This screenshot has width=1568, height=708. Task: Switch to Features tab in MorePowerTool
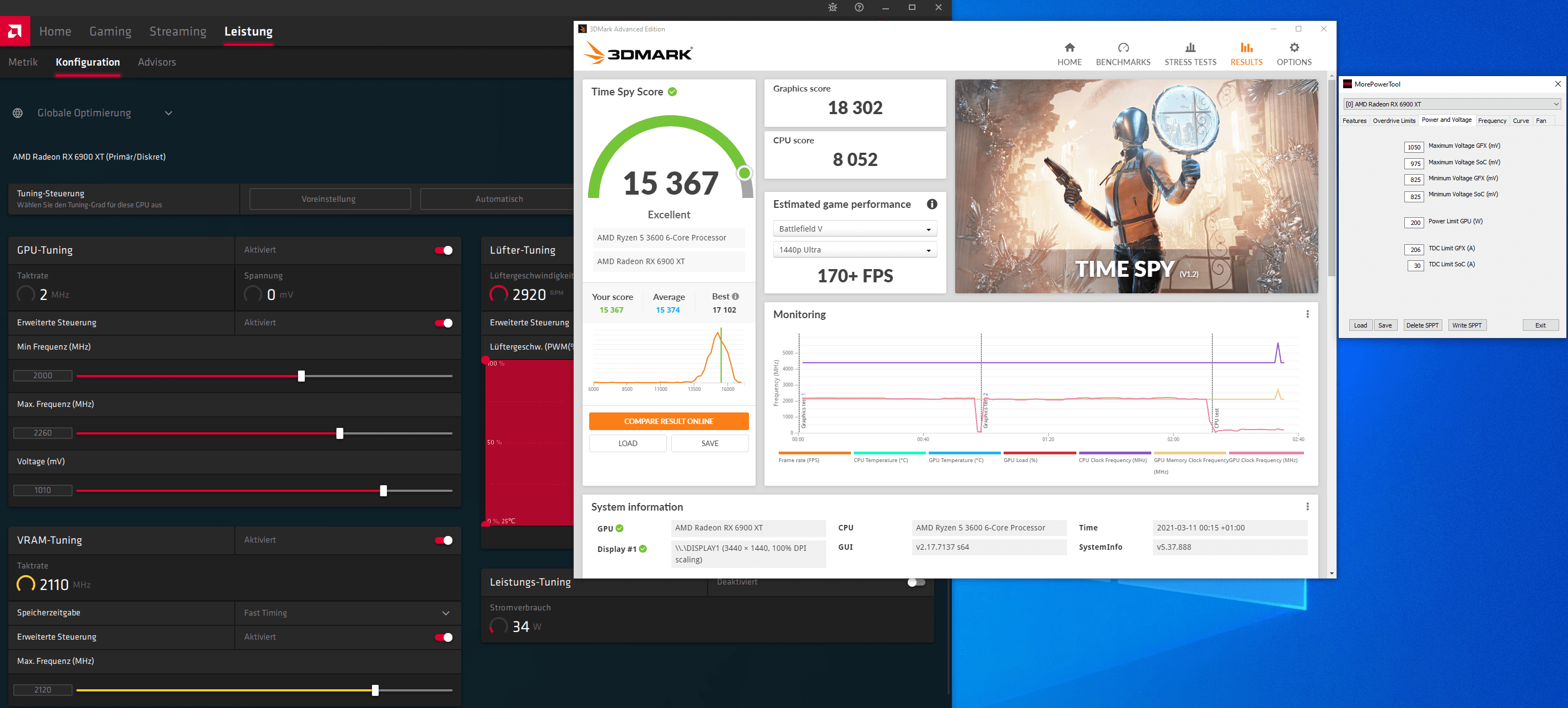(1354, 121)
